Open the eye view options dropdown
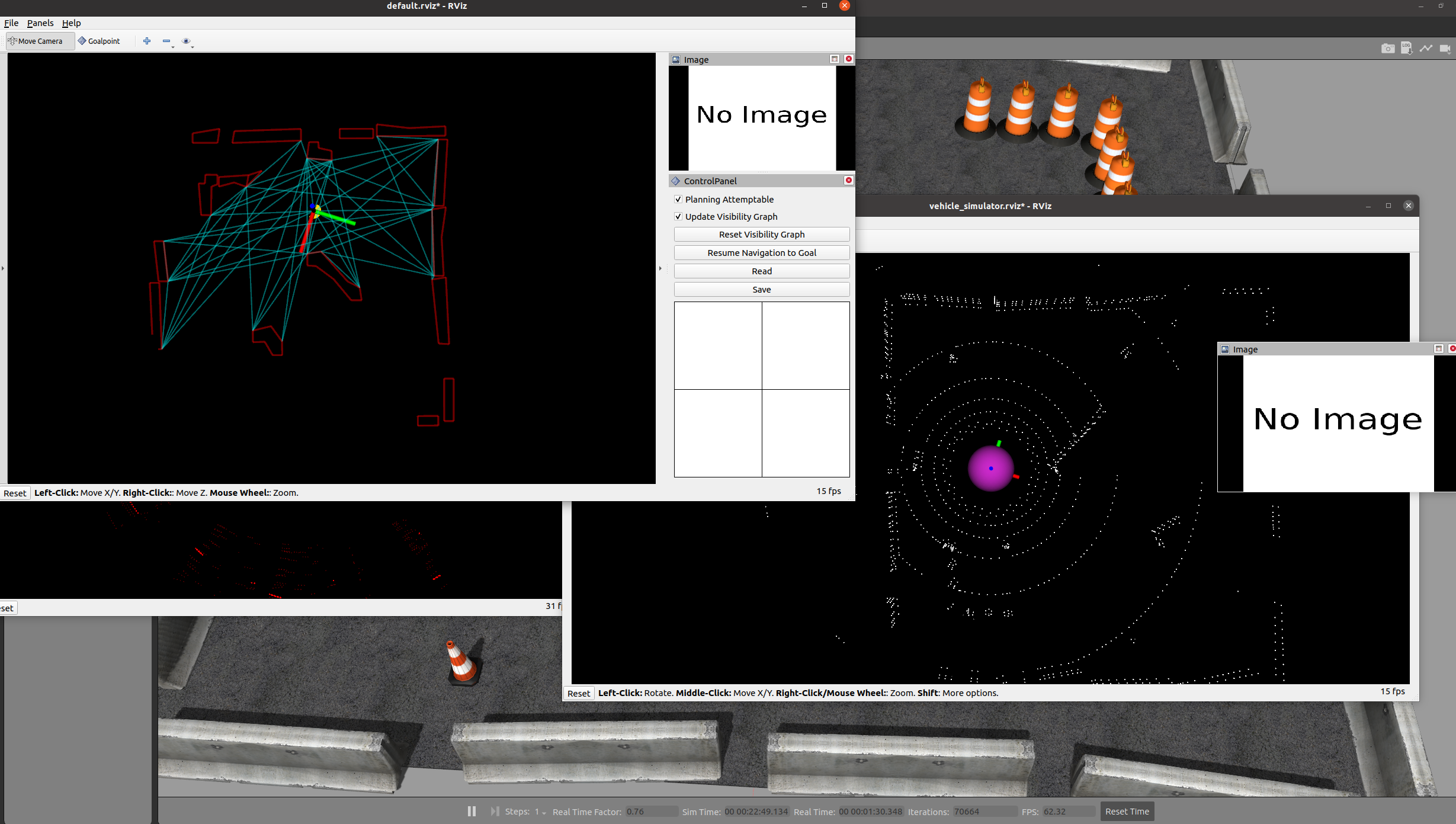The width and height of the screenshot is (1456, 824). tap(193, 46)
